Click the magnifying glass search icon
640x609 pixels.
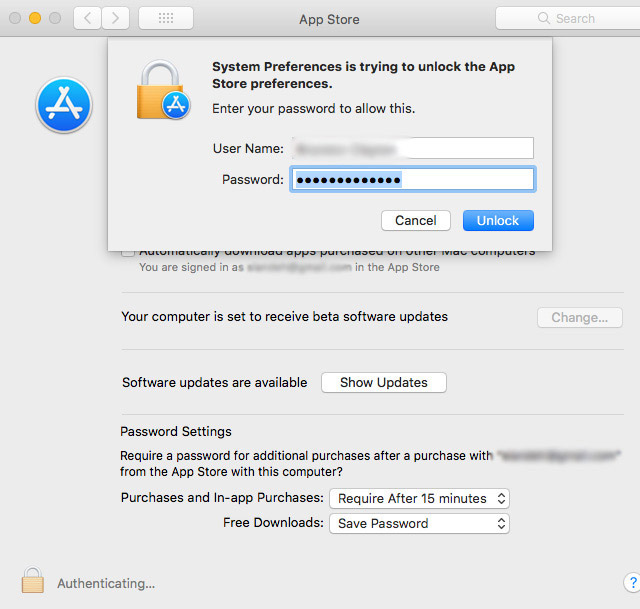point(544,18)
